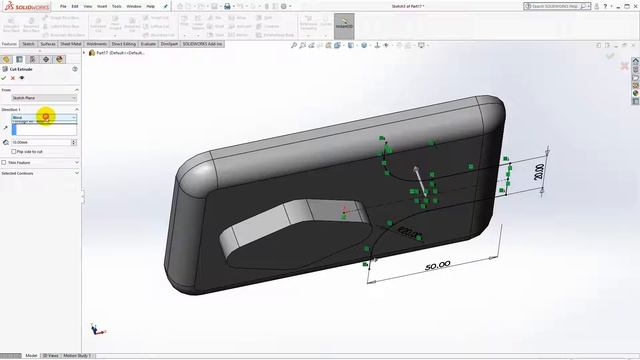Collapse the Direction 1 section chevron
Screen dimensions: 640x360
[76, 109]
